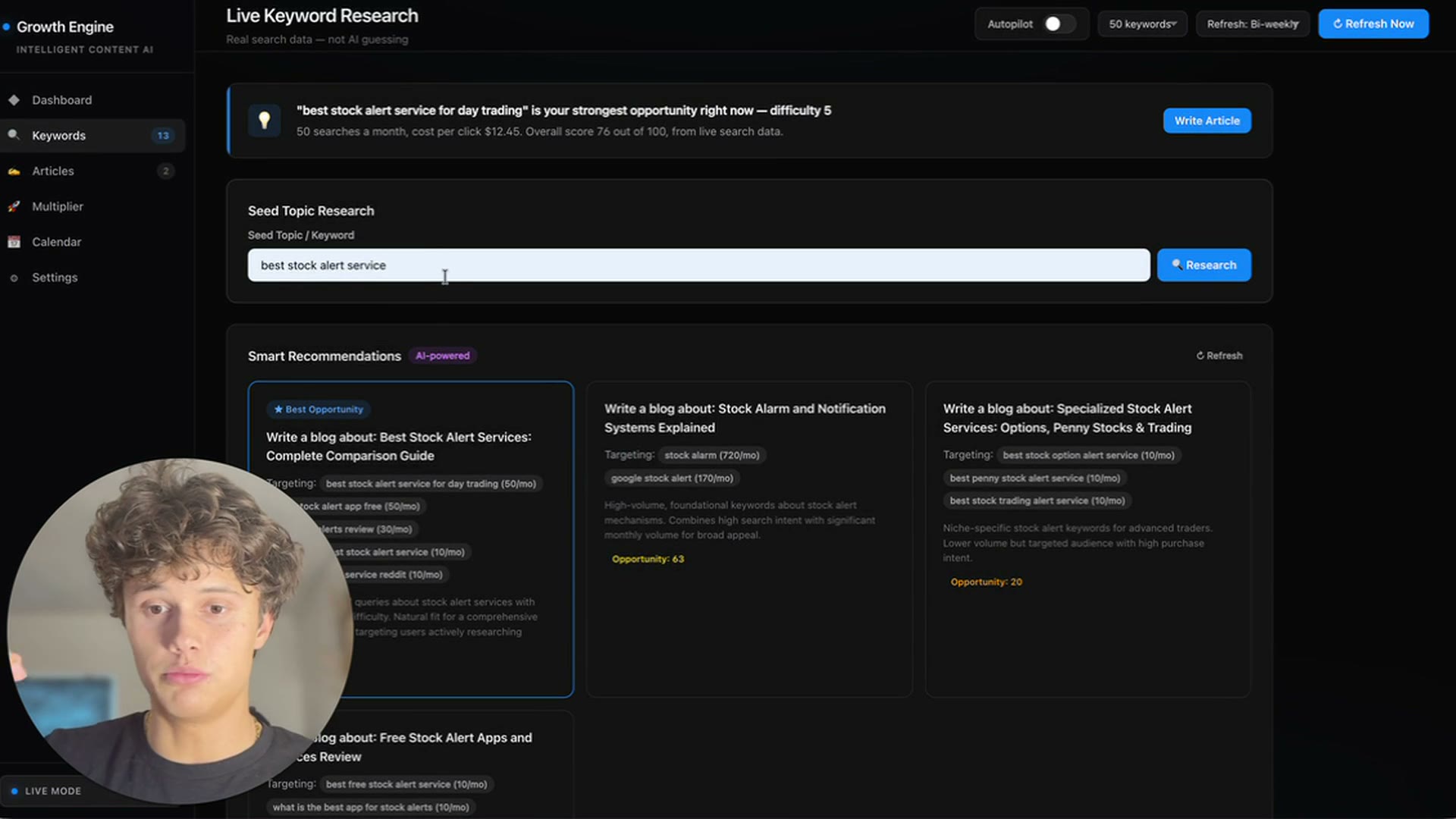Click the '50 searches a month' banner details

pos(539,132)
